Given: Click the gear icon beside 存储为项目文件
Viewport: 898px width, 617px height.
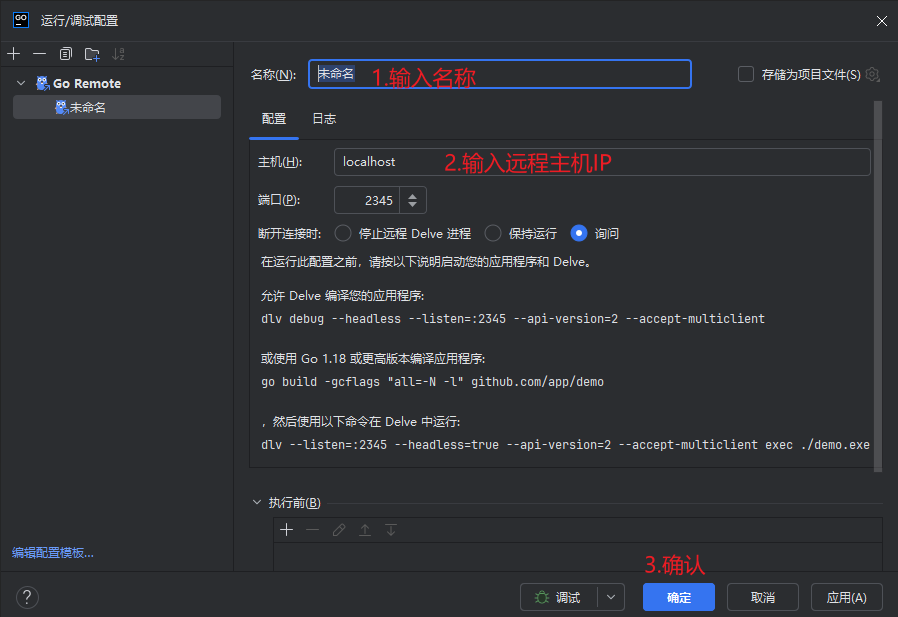Looking at the screenshot, I should click(872, 75).
